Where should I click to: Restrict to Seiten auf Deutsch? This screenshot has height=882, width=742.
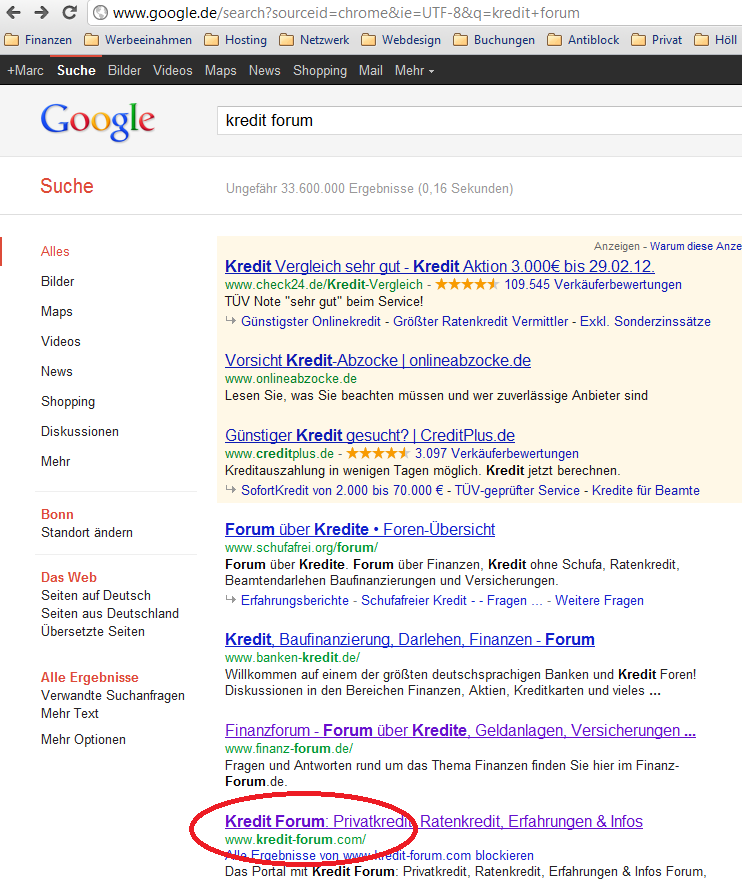click(96, 595)
